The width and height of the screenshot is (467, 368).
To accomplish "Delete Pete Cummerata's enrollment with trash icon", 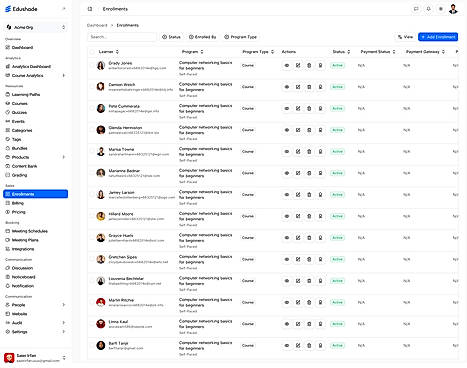I will click(x=309, y=109).
